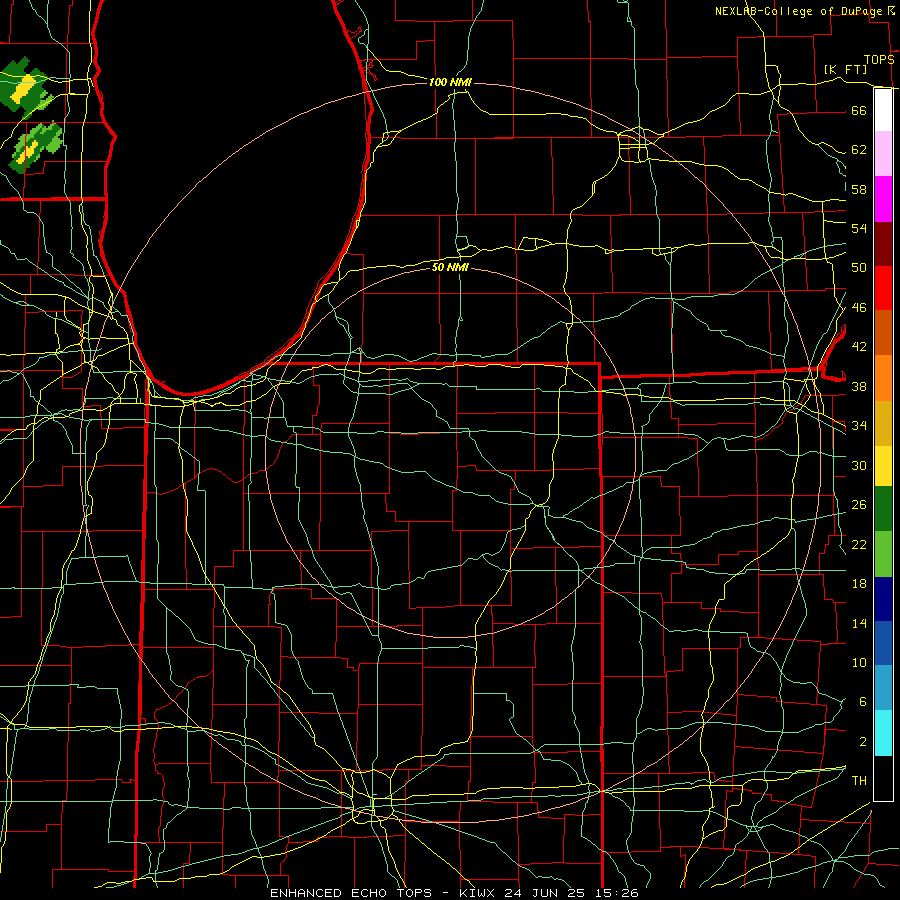Click the "100 NMI" range ring label
The width and height of the screenshot is (900, 900).
(450, 82)
